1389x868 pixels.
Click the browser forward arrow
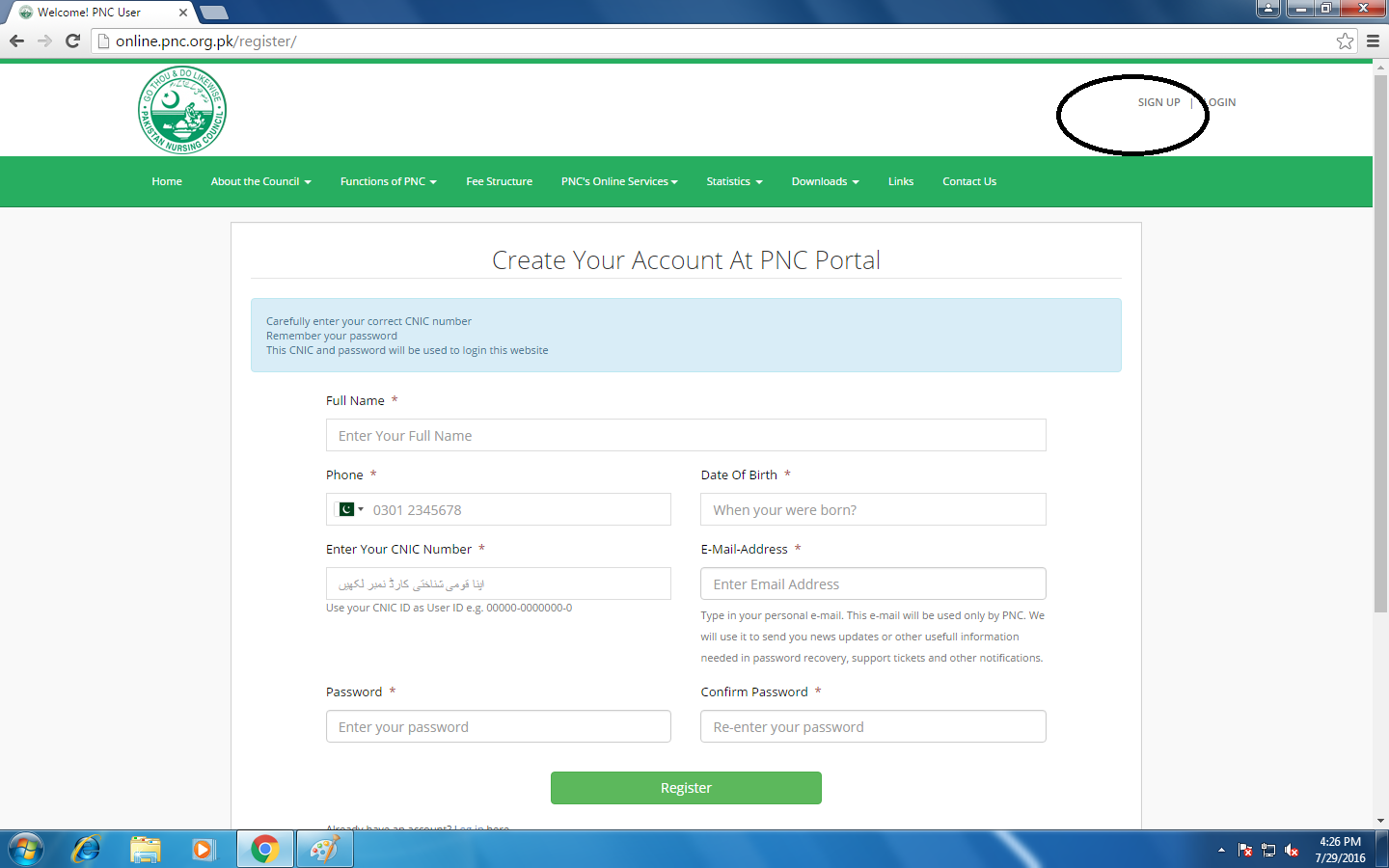[44, 41]
